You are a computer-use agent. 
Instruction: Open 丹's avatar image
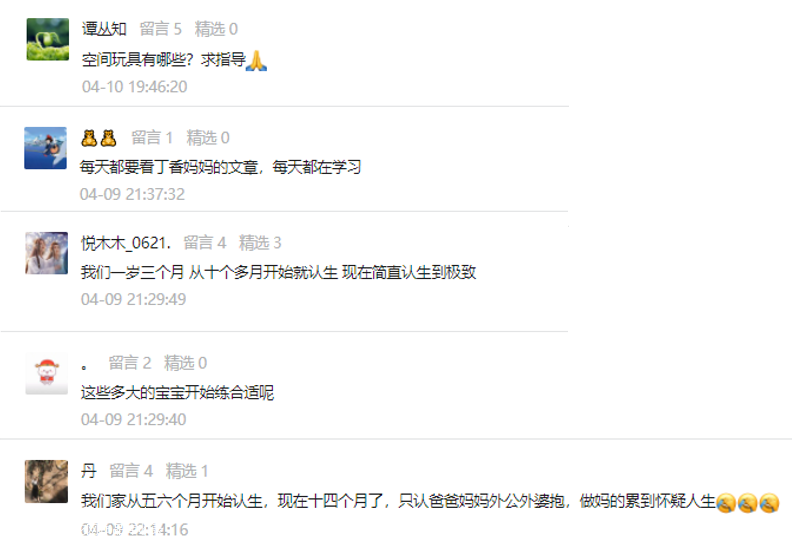pos(46,481)
